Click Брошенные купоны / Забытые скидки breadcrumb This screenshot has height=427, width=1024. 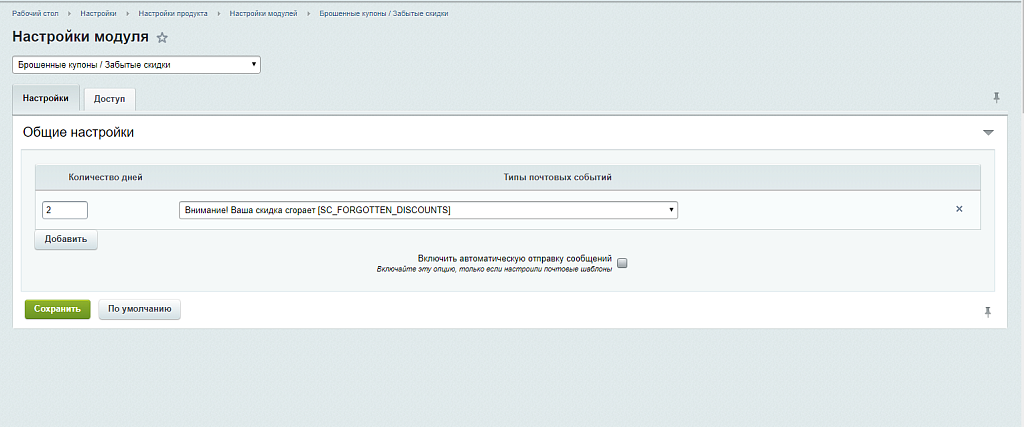coord(383,14)
